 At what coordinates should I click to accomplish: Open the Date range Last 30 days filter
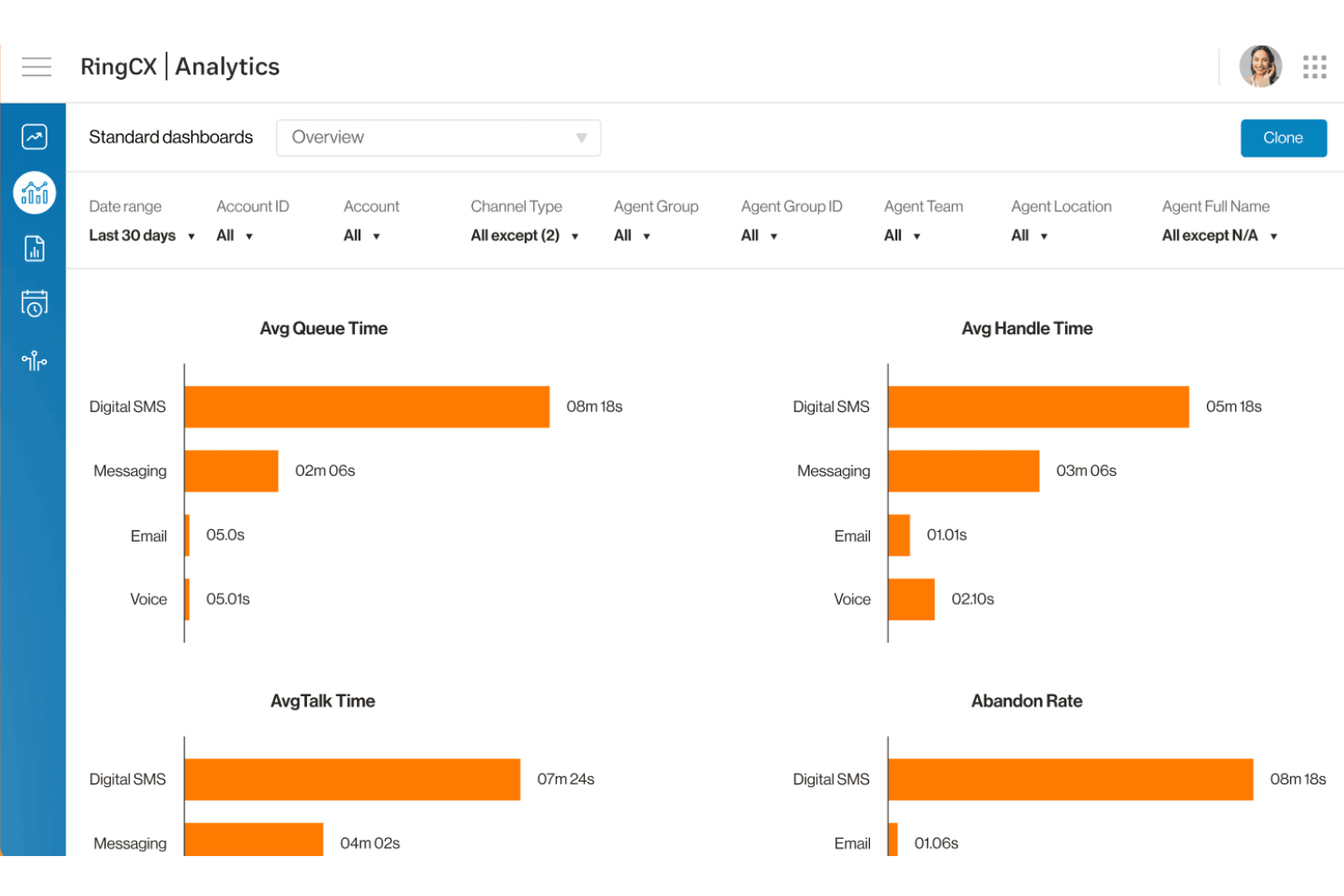point(142,236)
